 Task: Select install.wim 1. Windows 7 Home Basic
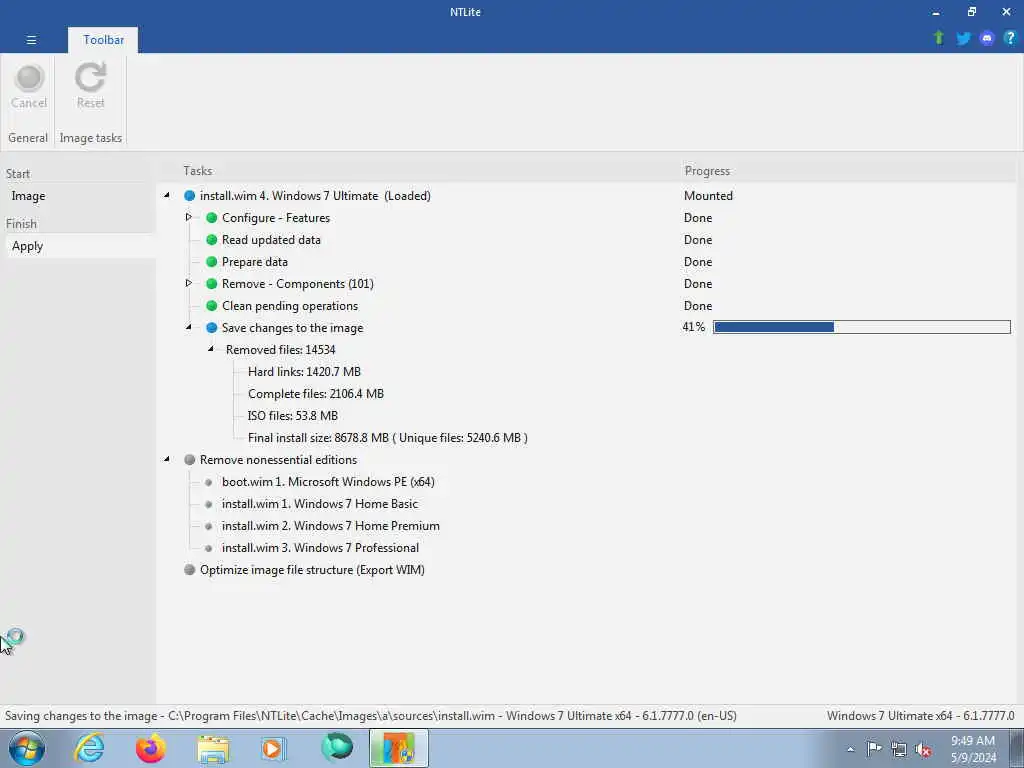click(319, 504)
